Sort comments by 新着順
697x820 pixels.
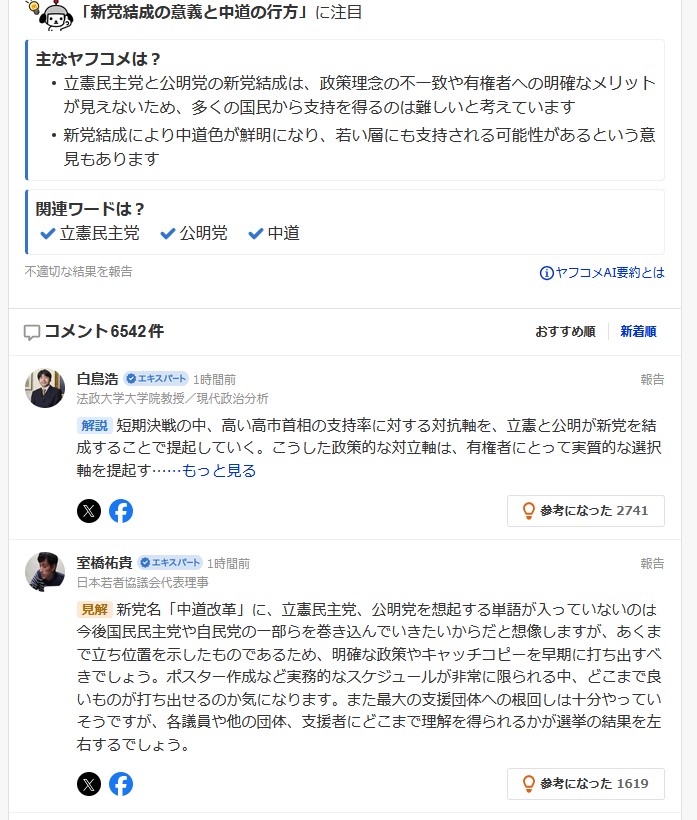638,332
